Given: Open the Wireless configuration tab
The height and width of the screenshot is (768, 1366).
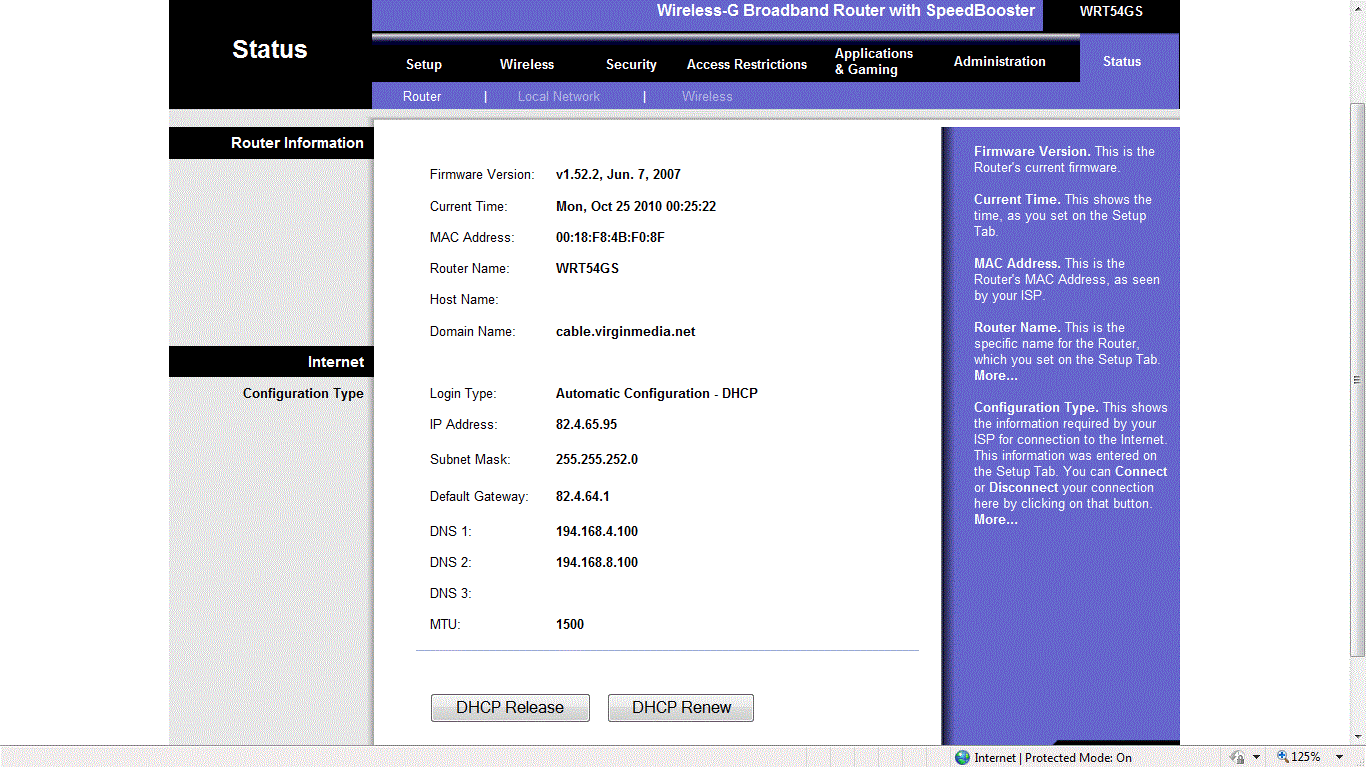Looking at the screenshot, I should (x=527, y=63).
